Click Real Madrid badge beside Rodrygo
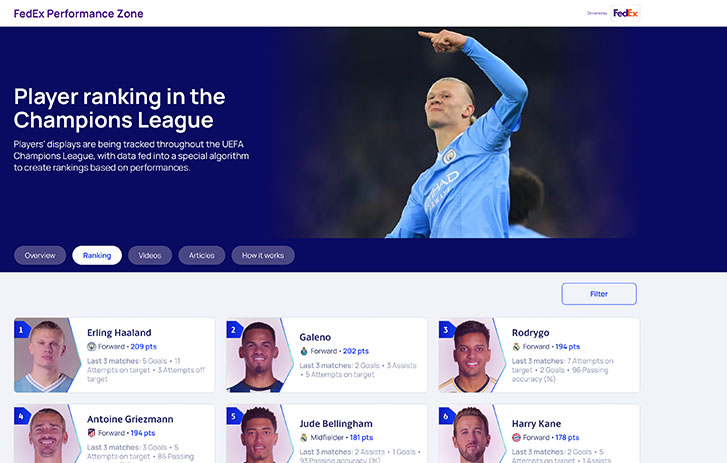Screen dimensions: 727x463 pos(516,346)
